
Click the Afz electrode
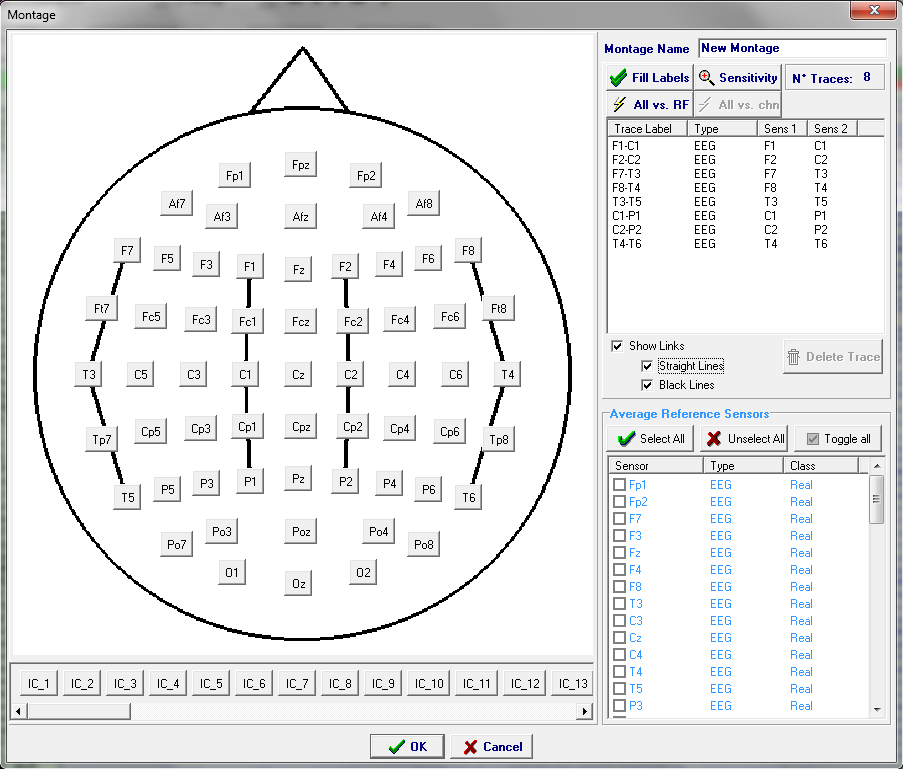(x=301, y=217)
